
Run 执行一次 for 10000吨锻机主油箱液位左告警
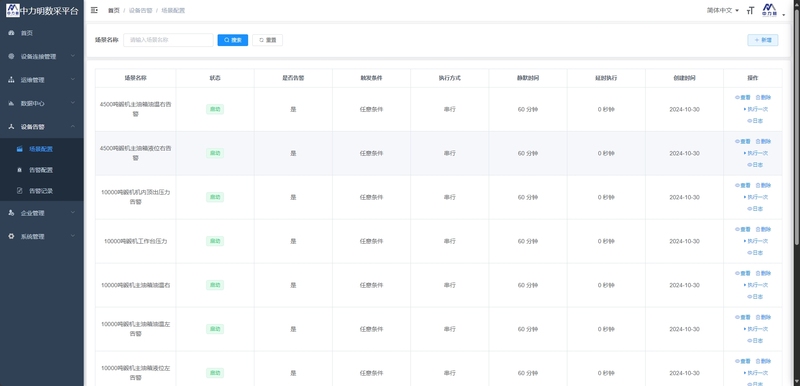pos(756,373)
